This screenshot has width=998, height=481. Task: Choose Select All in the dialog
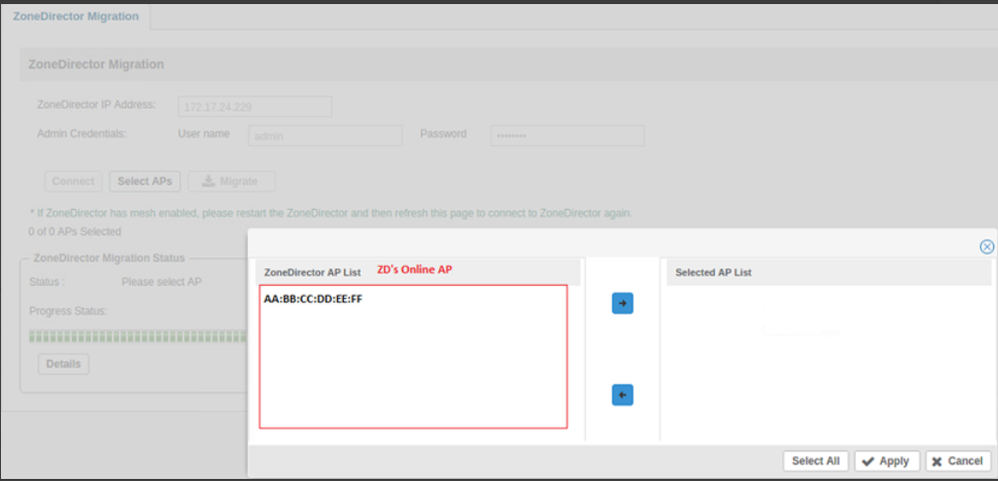tap(815, 461)
